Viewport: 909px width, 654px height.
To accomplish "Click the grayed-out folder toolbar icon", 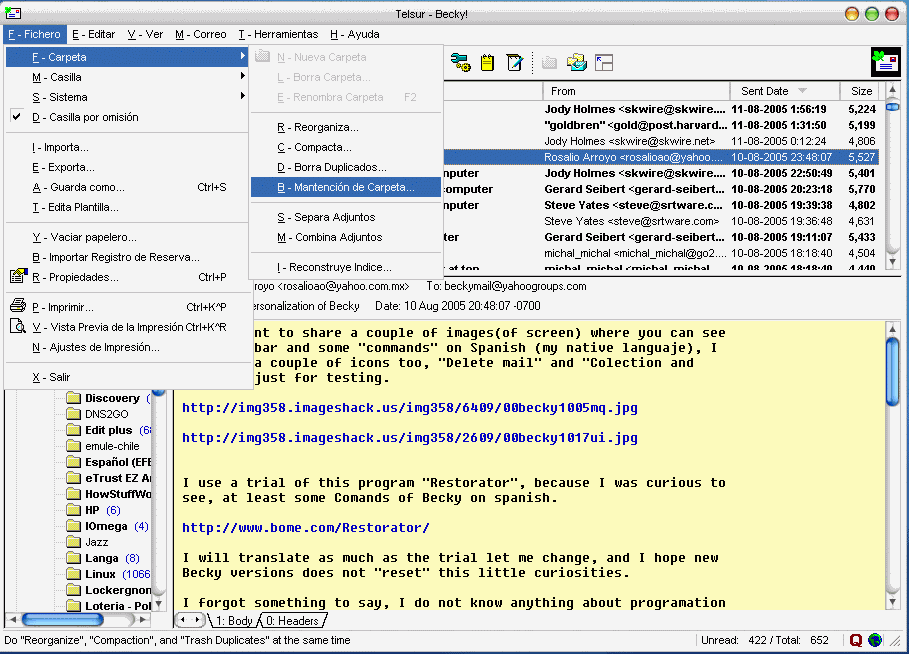I will (x=549, y=62).
